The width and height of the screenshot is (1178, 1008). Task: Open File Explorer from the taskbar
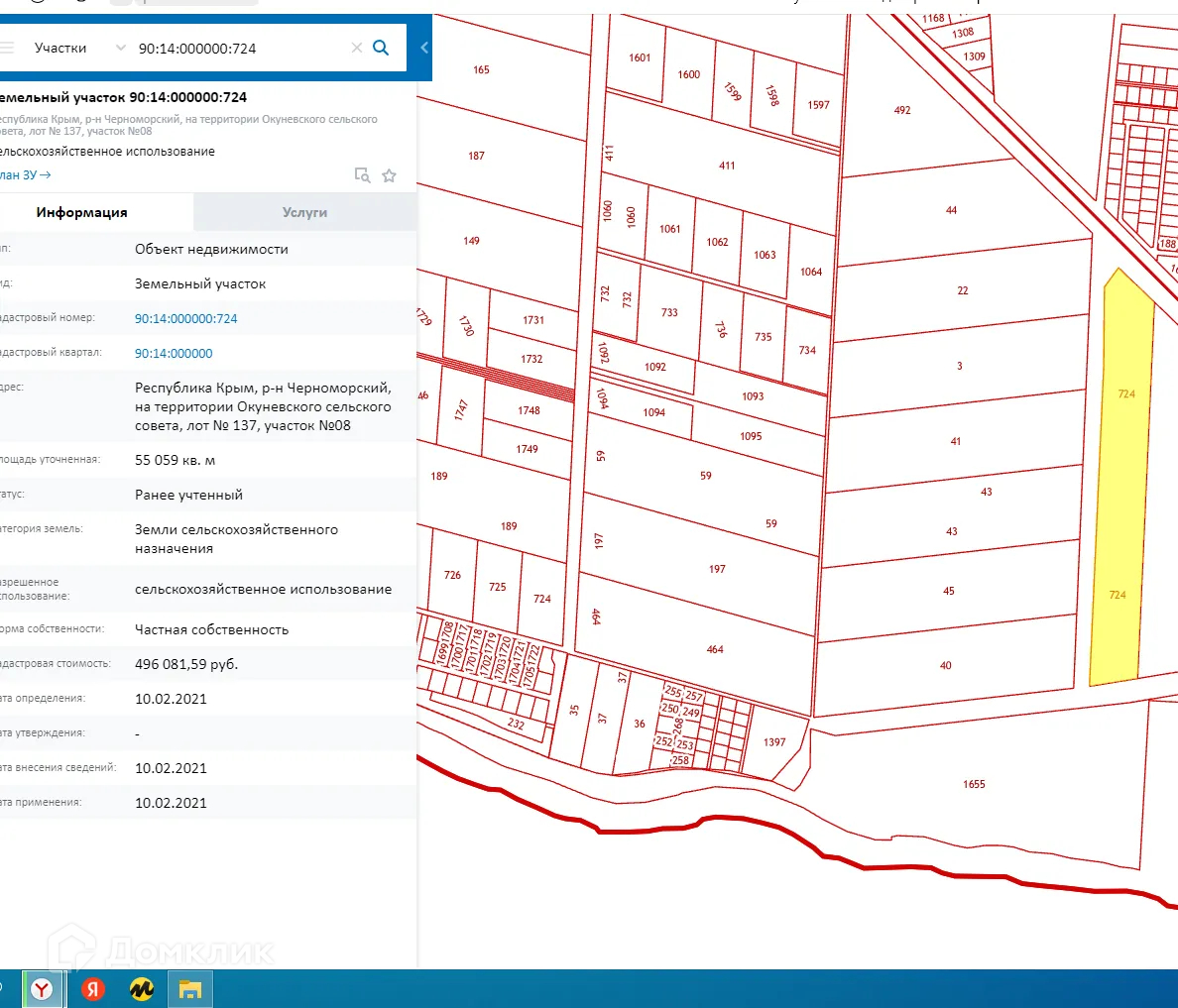click(x=189, y=988)
